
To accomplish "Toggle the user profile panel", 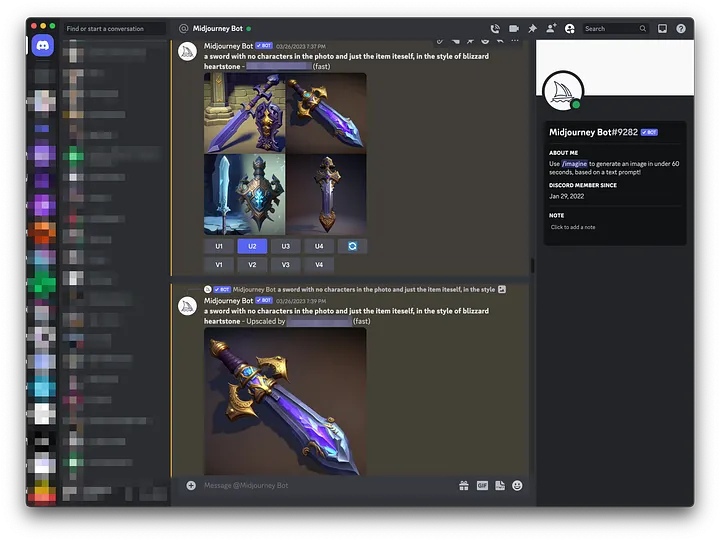I will pos(569,29).
